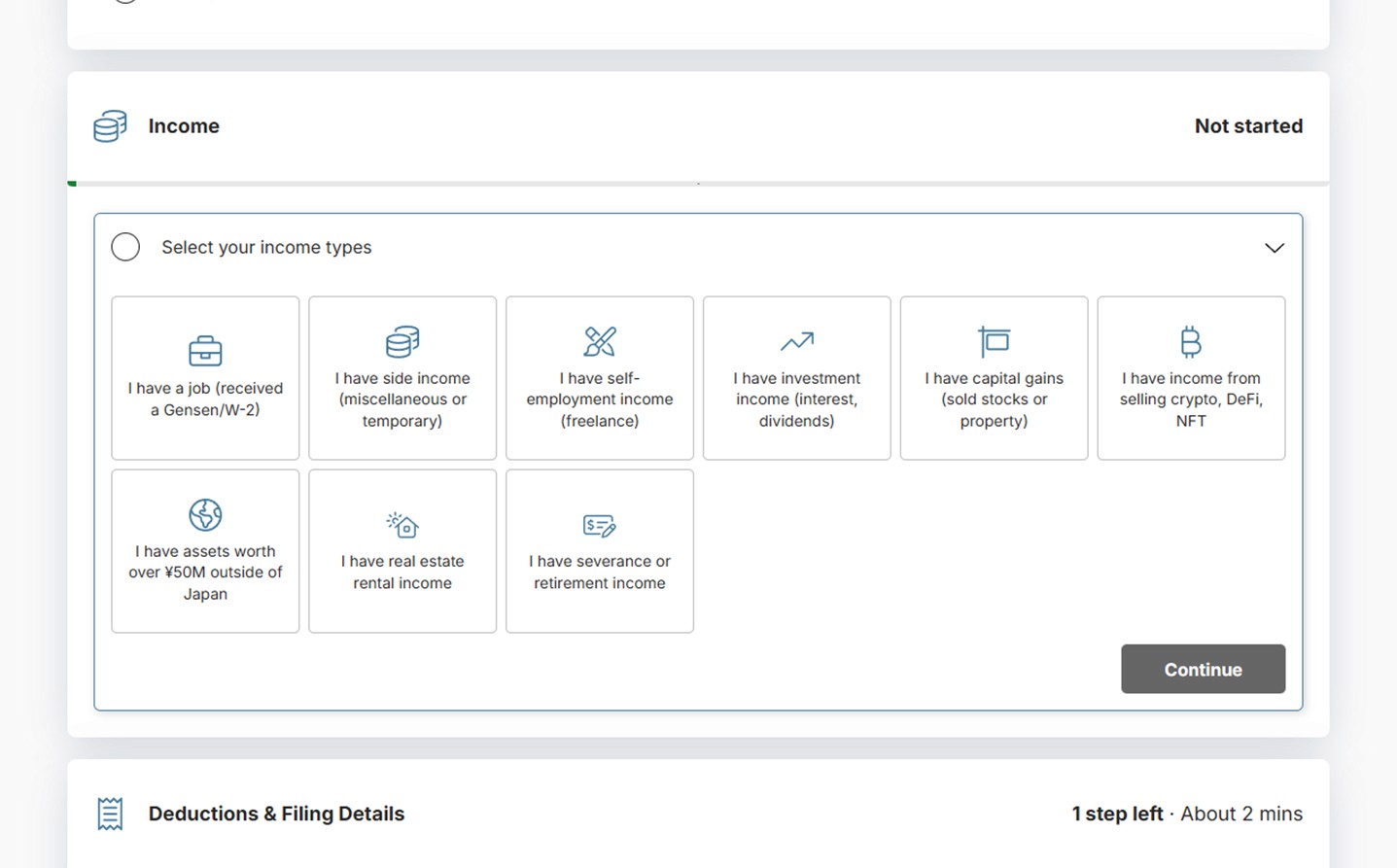Pick 'I have severance or retirement income' card
The image size is (1397, 868).
[x=600, y=551]
